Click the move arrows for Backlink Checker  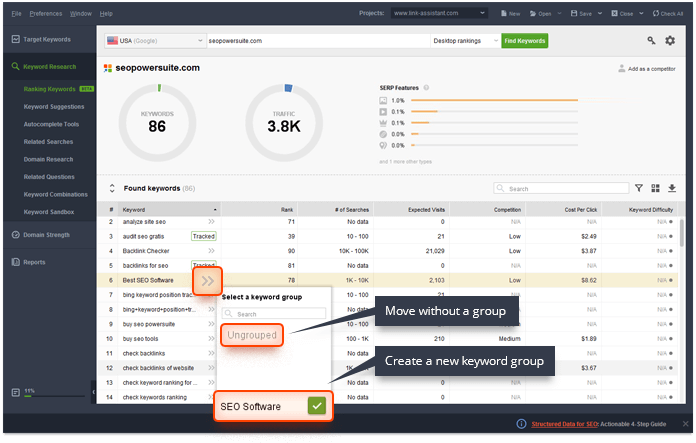pos(211,251)
